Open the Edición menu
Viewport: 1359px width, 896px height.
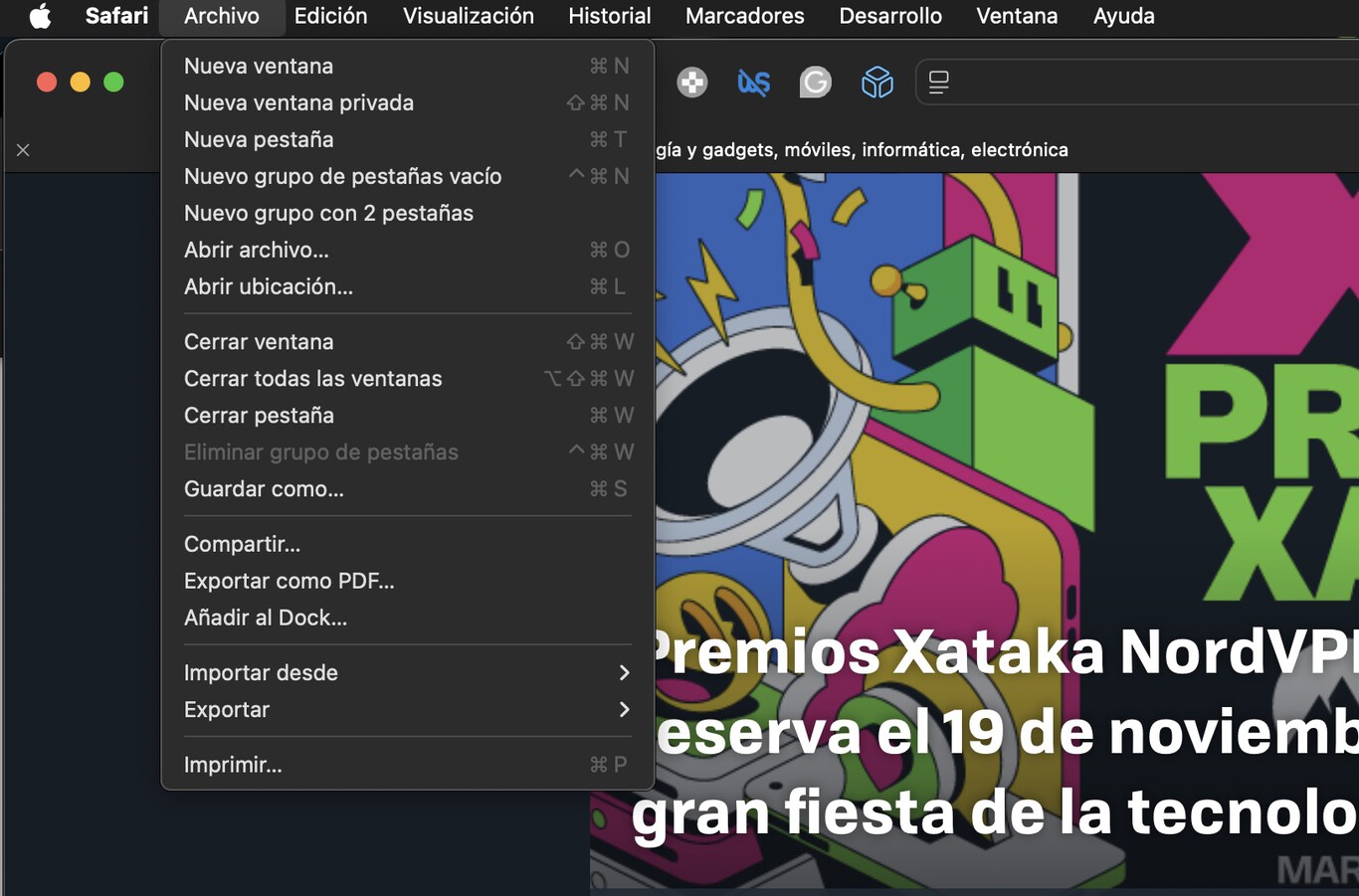330,16
